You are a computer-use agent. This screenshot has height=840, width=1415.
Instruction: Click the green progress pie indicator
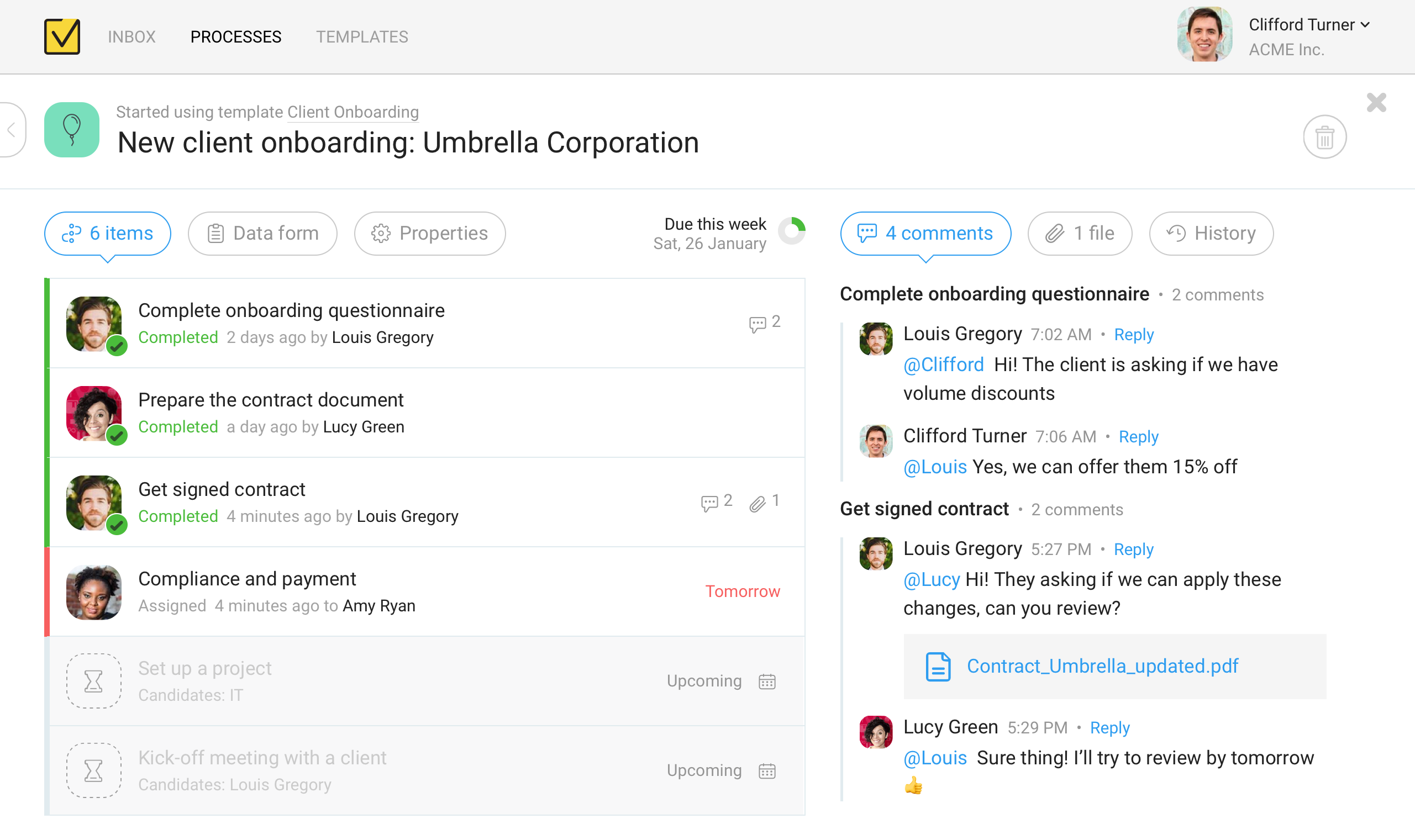[x=792, y=231]
